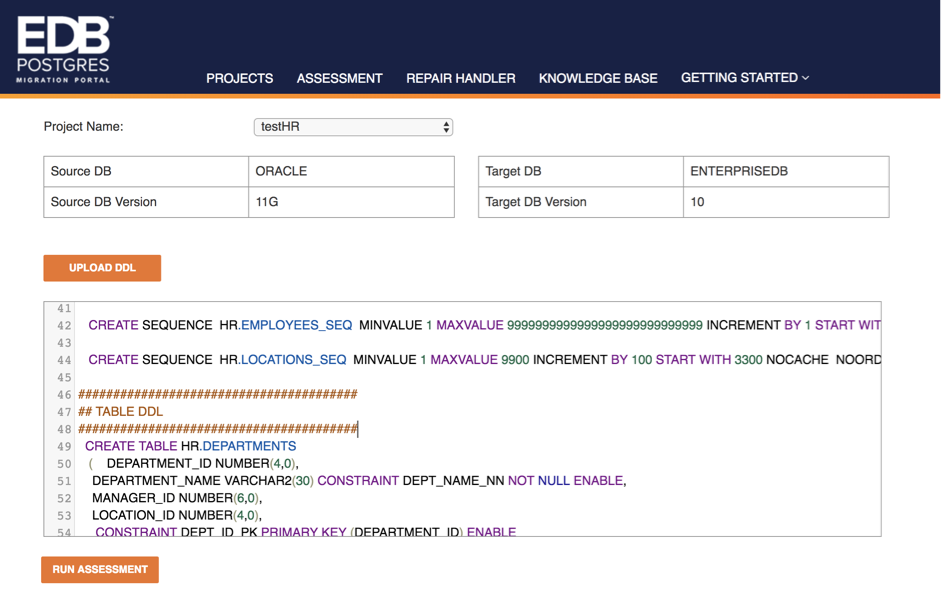Click the EDB Postgres logo
Image resolution: width=941 pixels, height=600 pixels.
[x=64, y=49]
